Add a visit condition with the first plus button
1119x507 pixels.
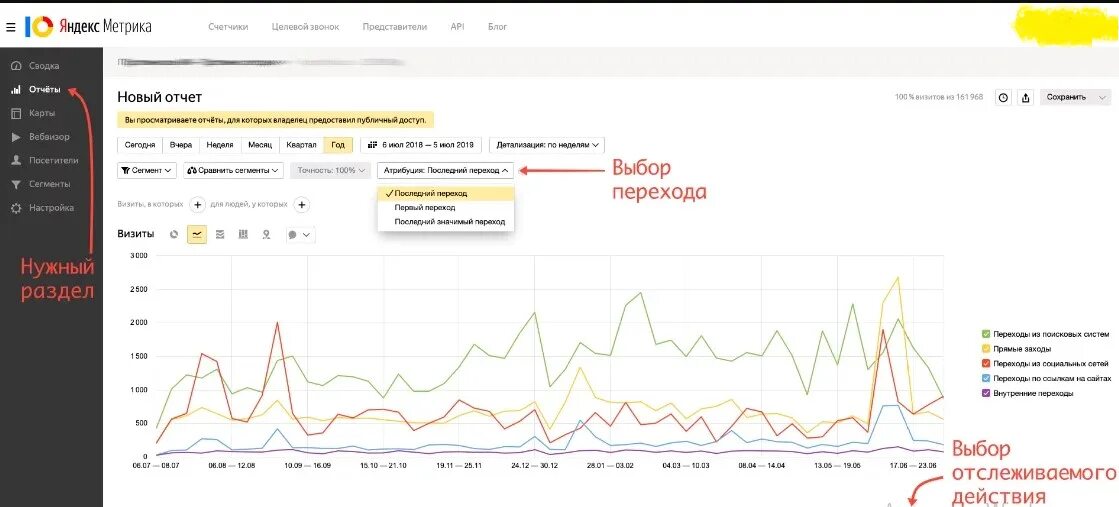click(197, 205)
